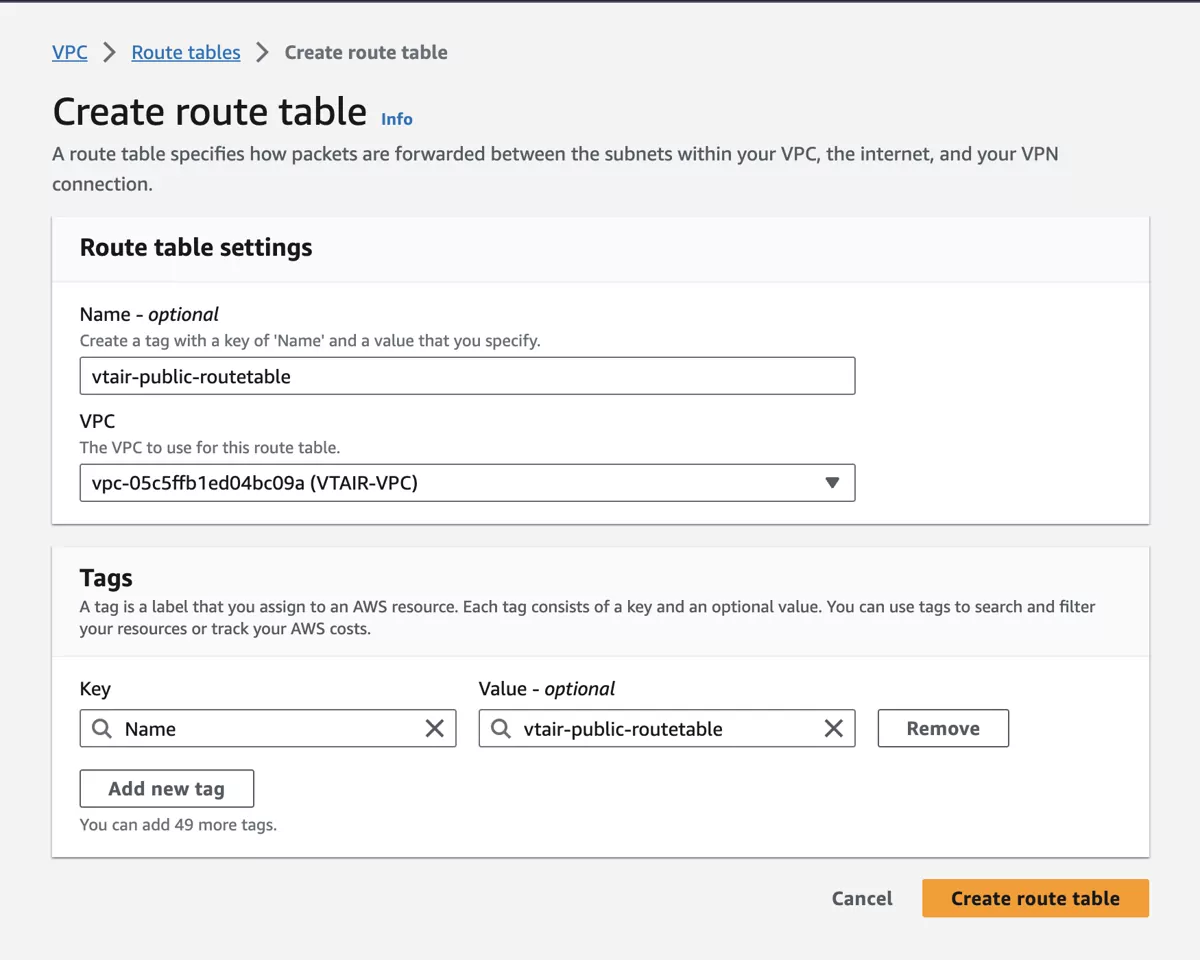Clear the Key field with its X icon
1200x960 pixels.
tap(435, 728)
